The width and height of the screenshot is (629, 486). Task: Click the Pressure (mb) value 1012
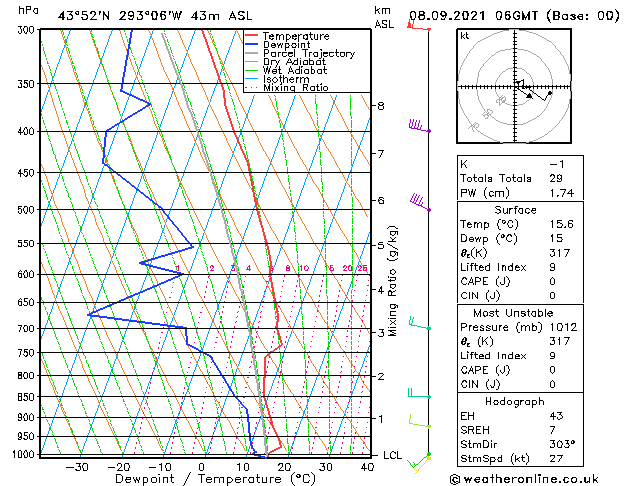point(563,327)
